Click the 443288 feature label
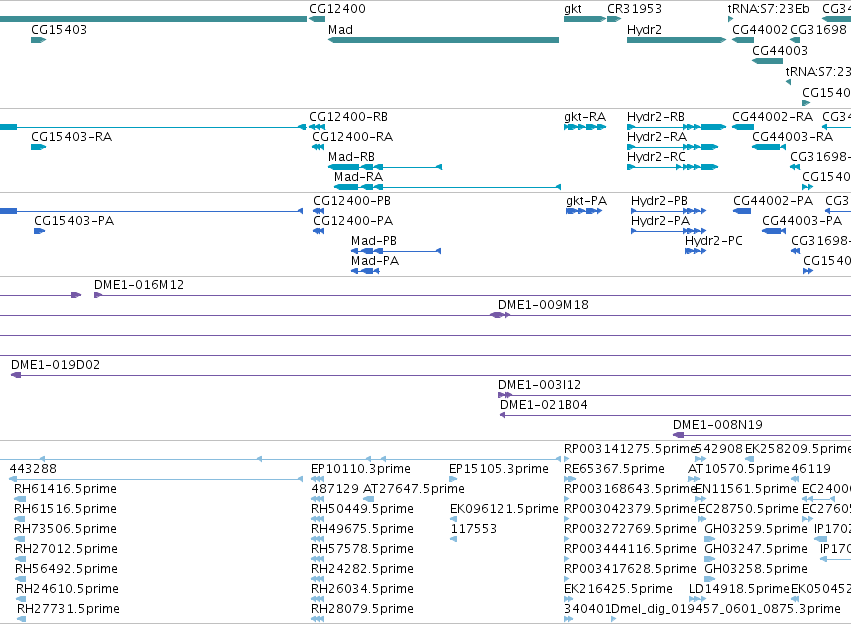The height and width of the screenshot is (624, 851). tap(33, 469)
